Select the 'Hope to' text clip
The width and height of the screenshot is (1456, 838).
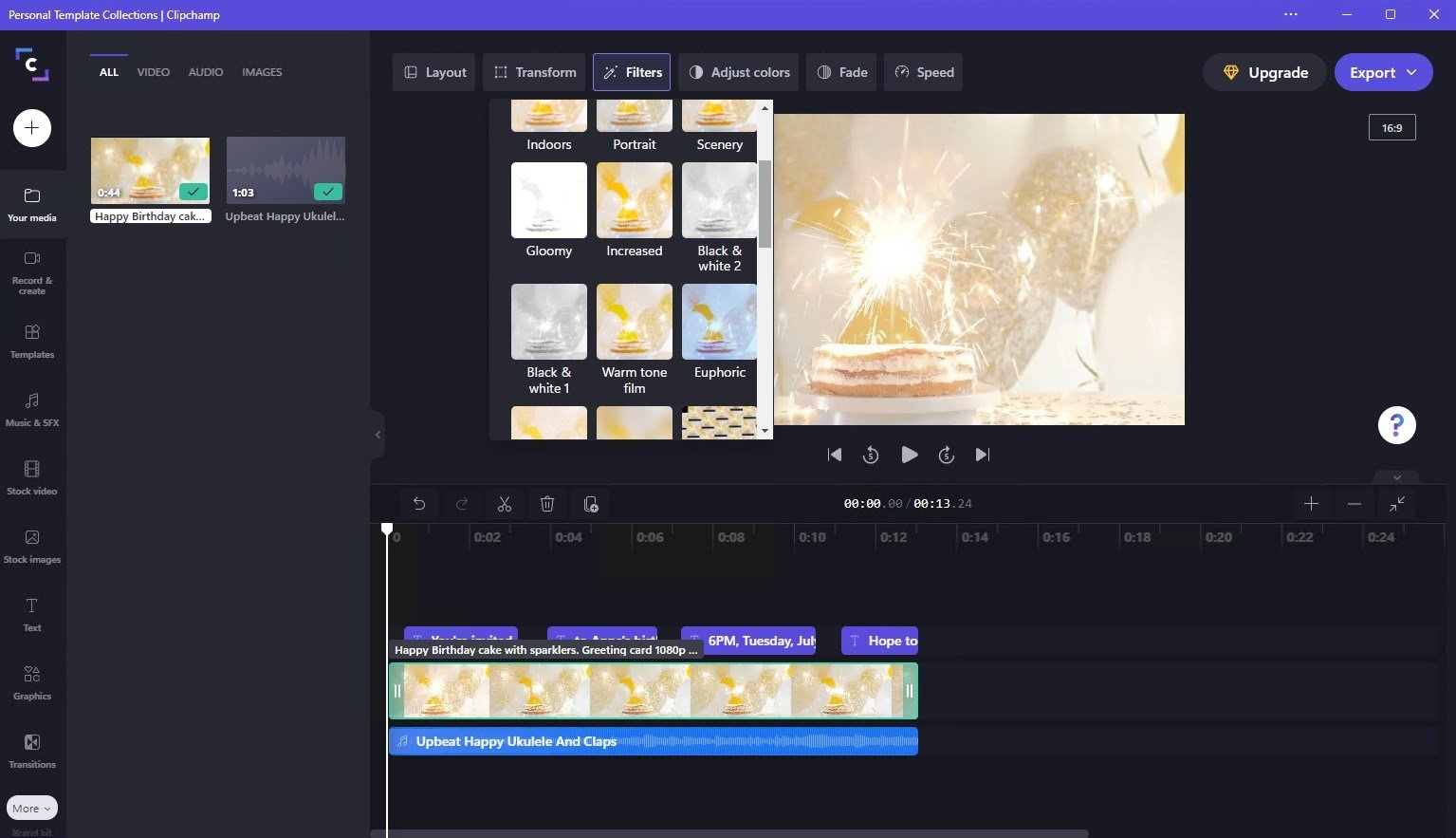pos(879,641)
